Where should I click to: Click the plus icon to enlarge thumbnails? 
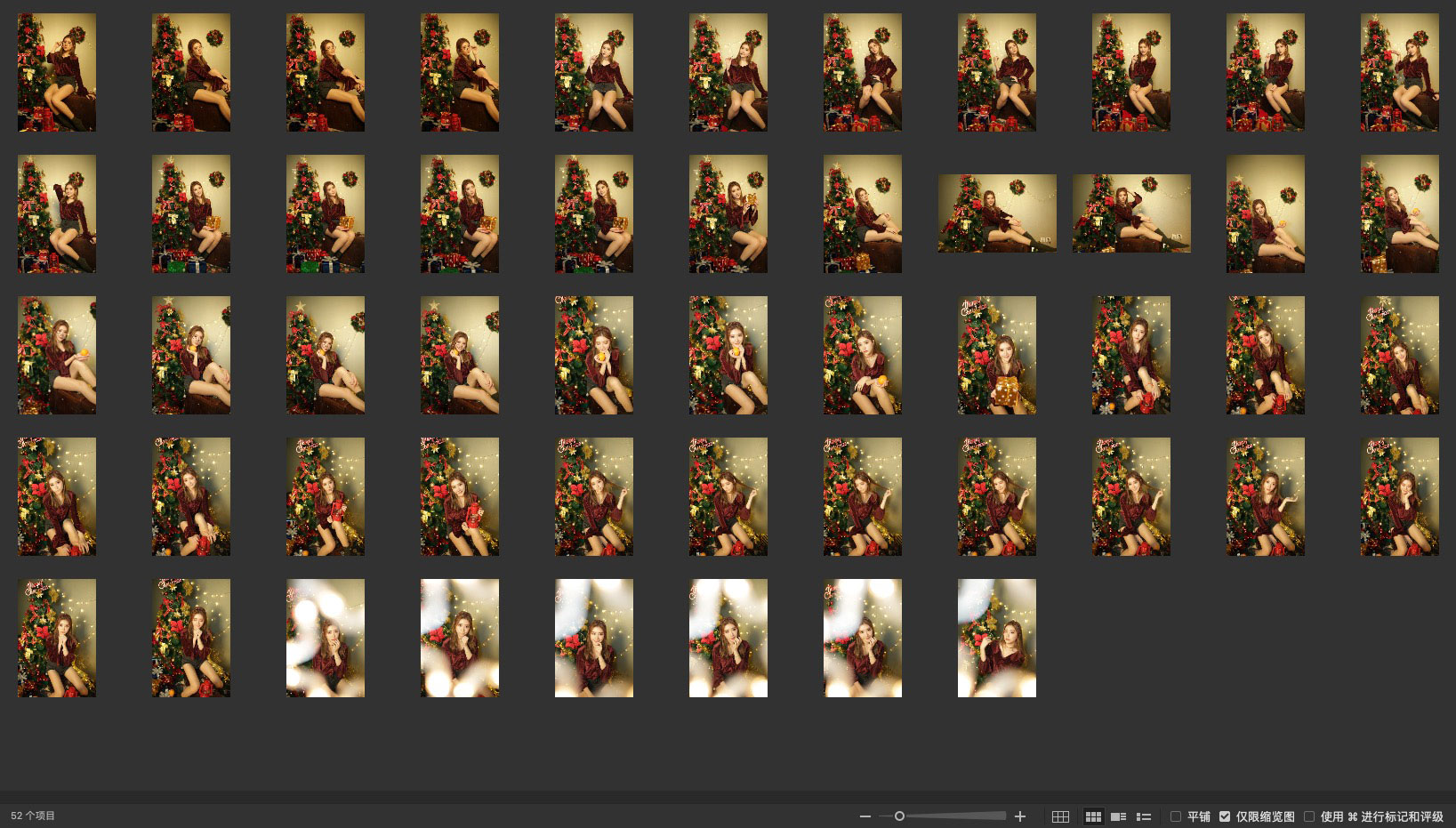1020,816
